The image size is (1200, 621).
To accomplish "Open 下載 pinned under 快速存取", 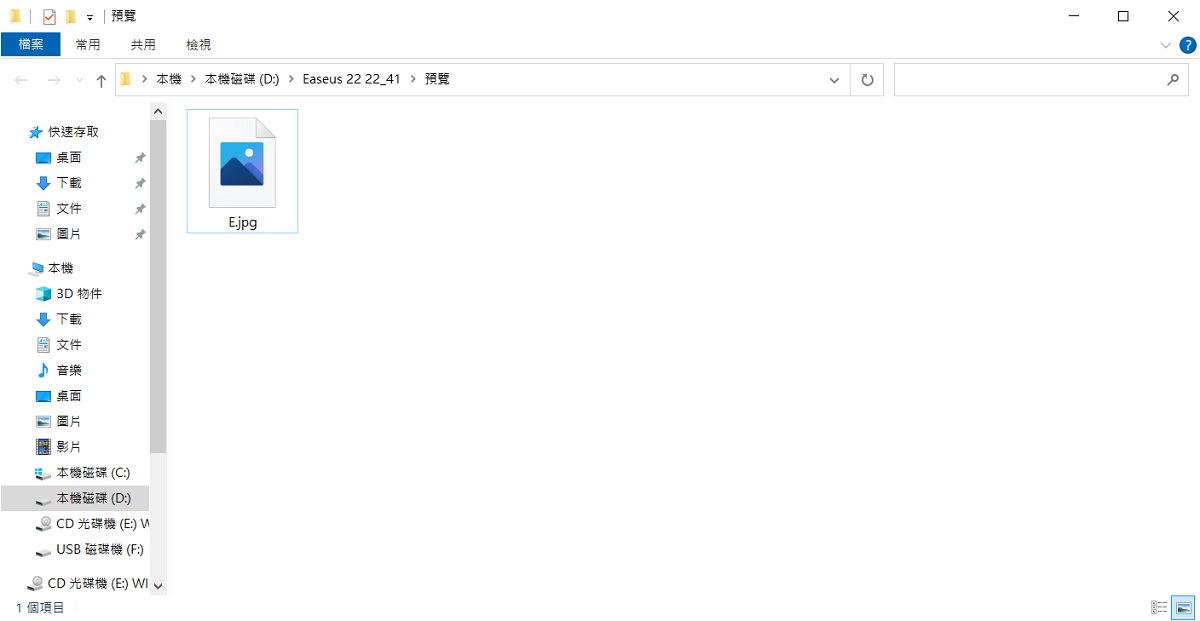I will 69,183.
